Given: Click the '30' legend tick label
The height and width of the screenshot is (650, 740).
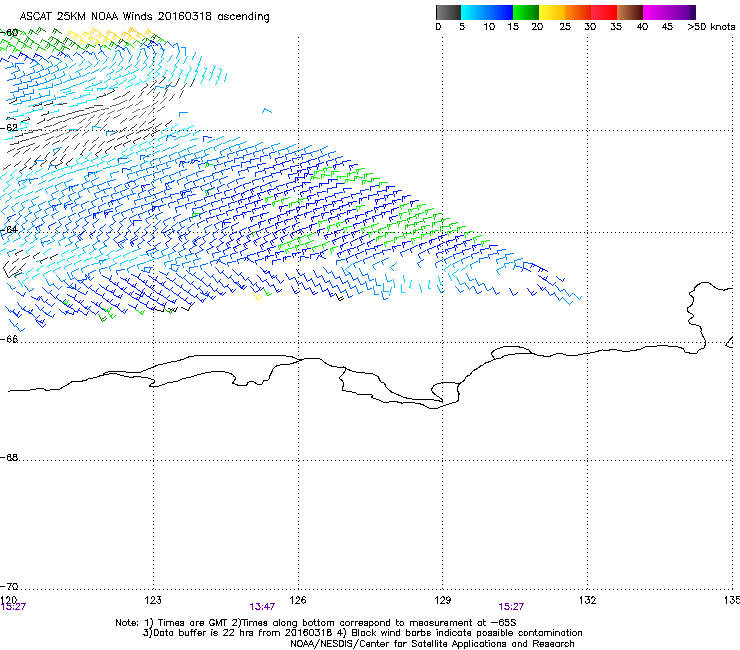Looking at the screenshot, I should 590,27.
